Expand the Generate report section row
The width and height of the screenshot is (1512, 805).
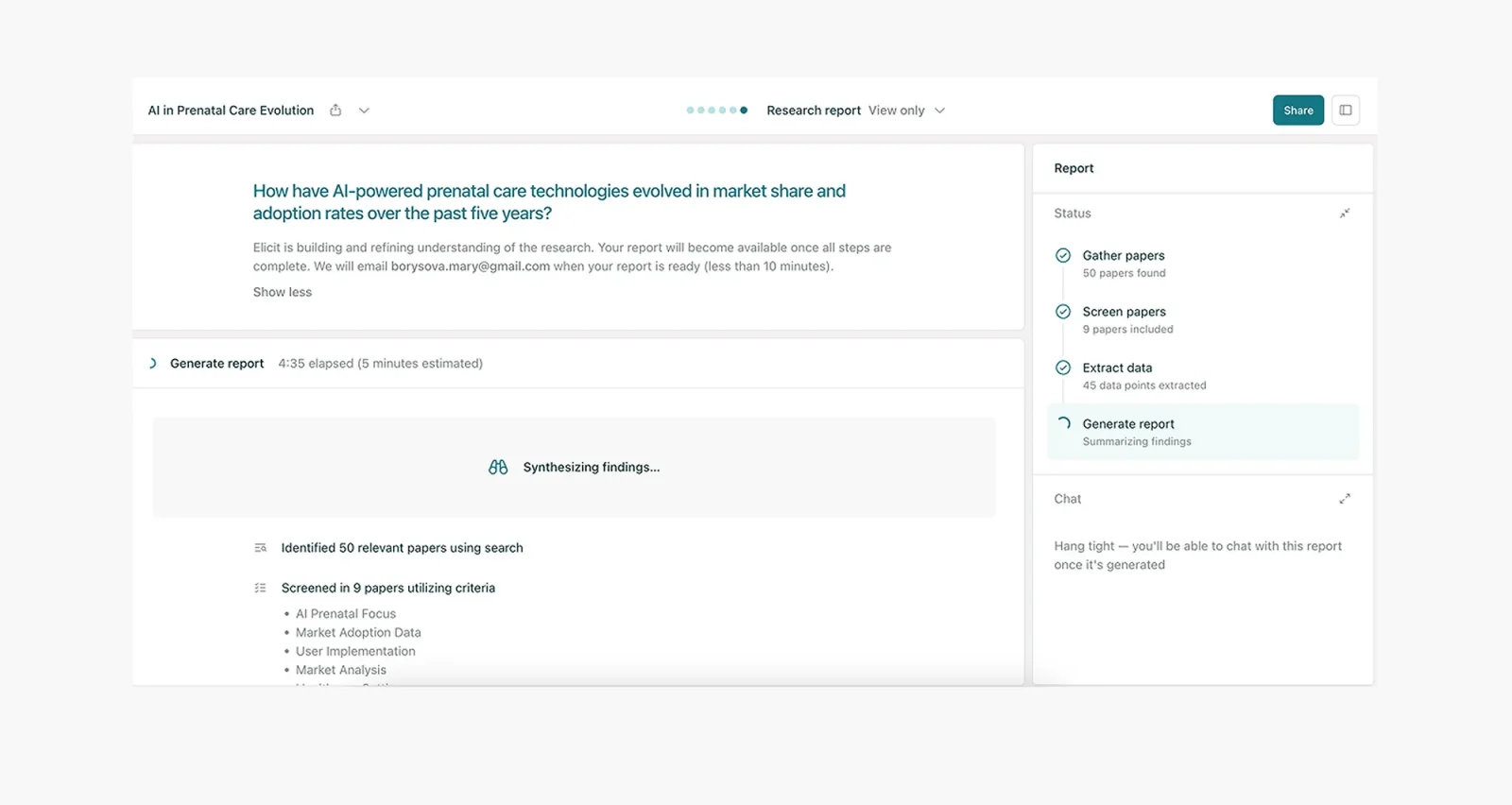[216, 364]
